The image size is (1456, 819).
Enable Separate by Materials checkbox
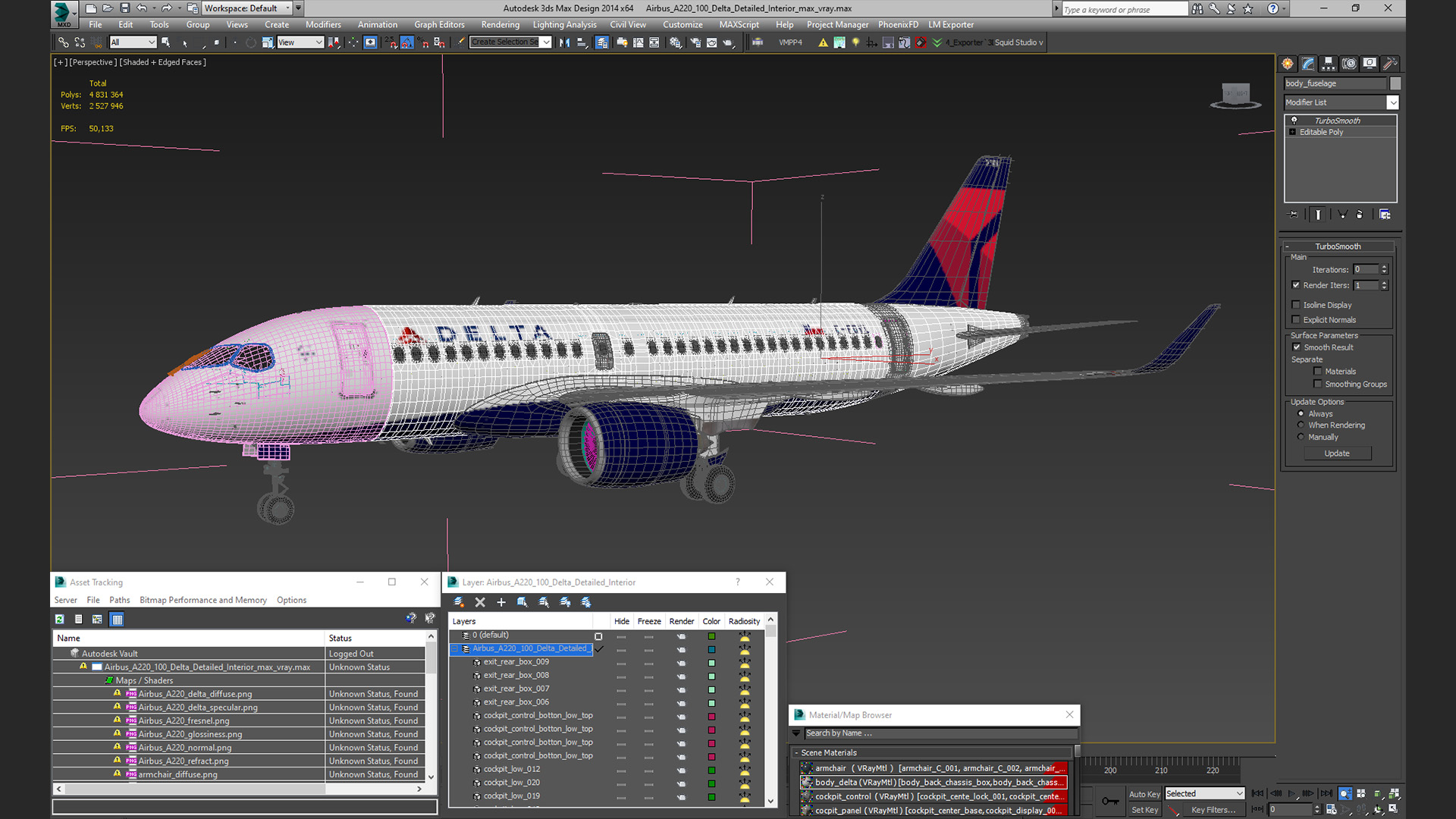coord(1318,372)
